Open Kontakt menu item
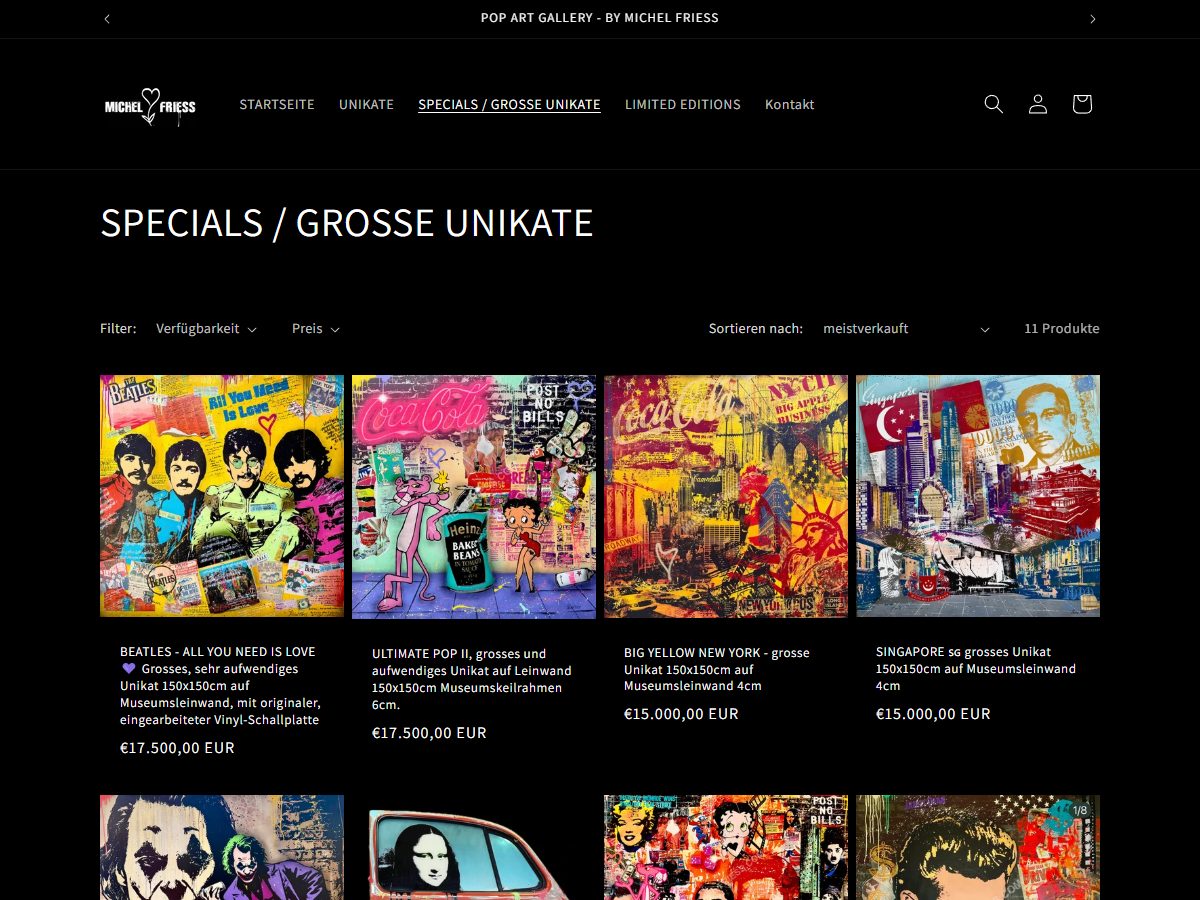Image resolution: width=1200 pixels, height=900 pixels. click(x=790, y=104)
